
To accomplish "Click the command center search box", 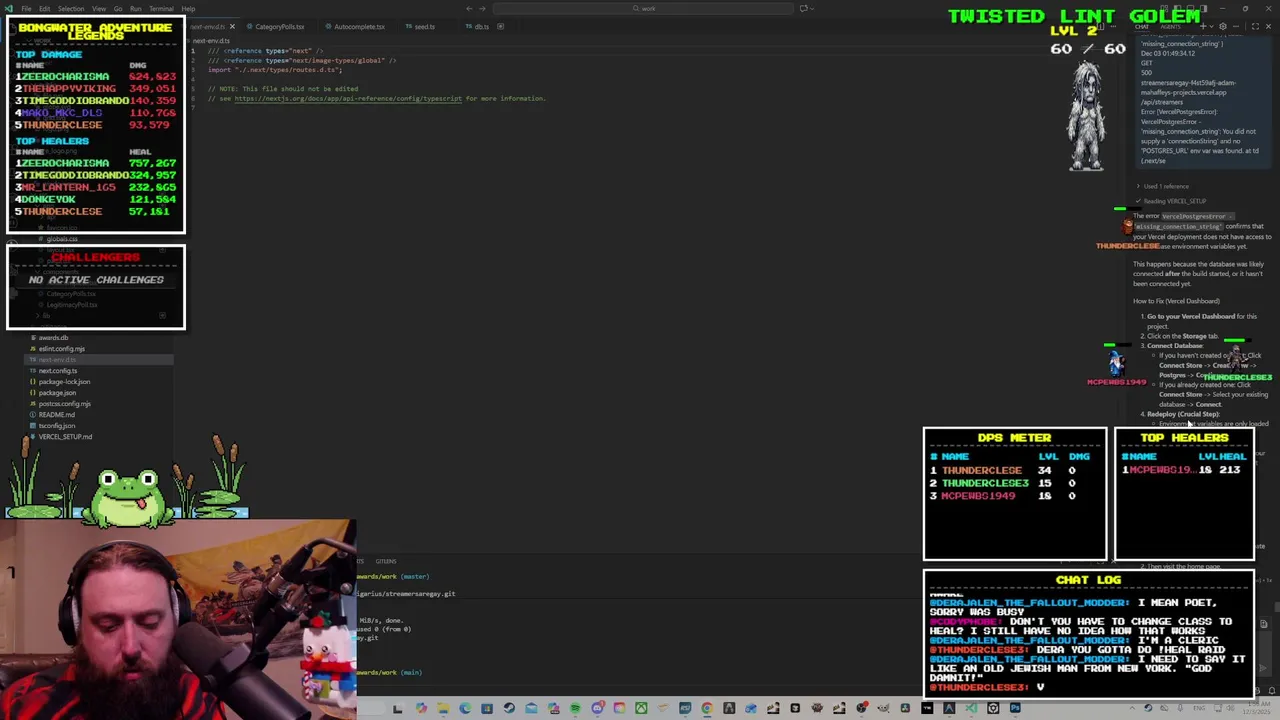I will coord(645,9).
